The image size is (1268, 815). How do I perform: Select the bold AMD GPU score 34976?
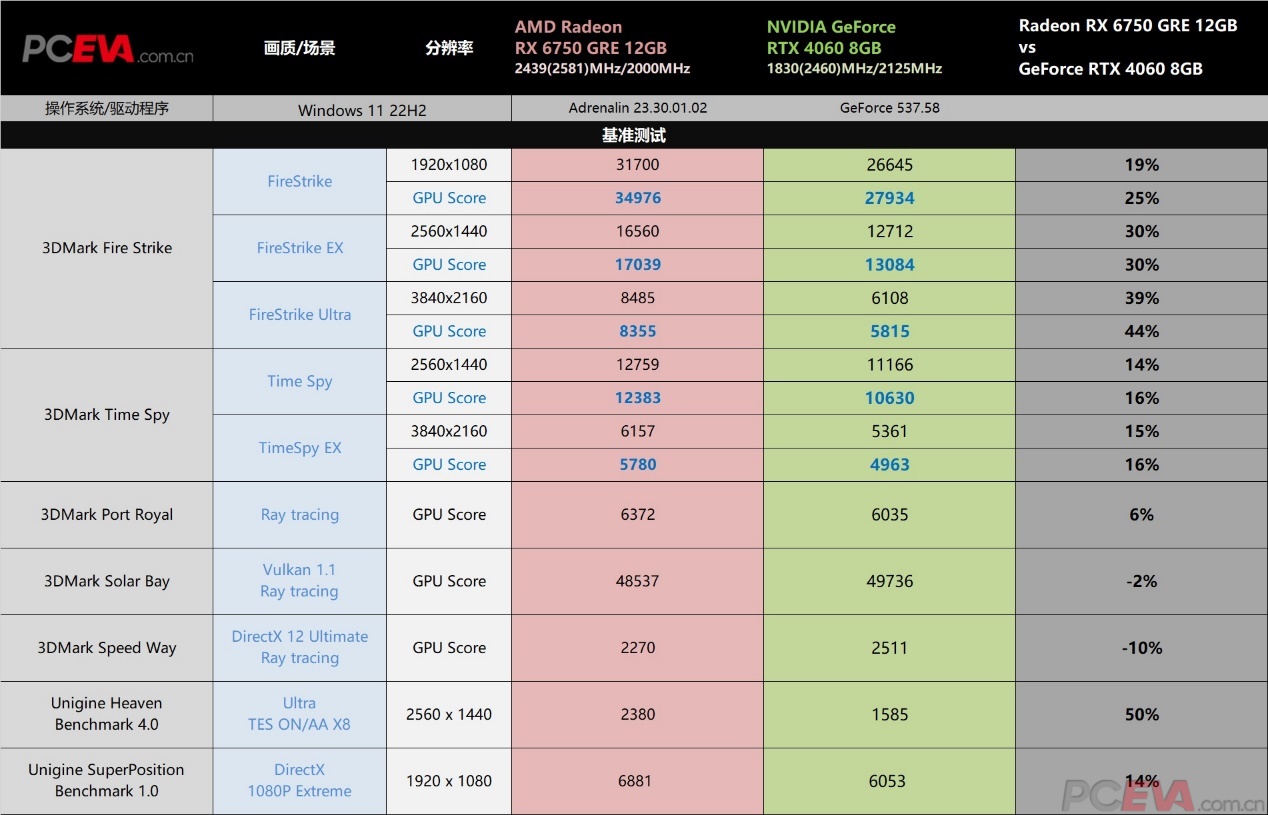(638, 198)
